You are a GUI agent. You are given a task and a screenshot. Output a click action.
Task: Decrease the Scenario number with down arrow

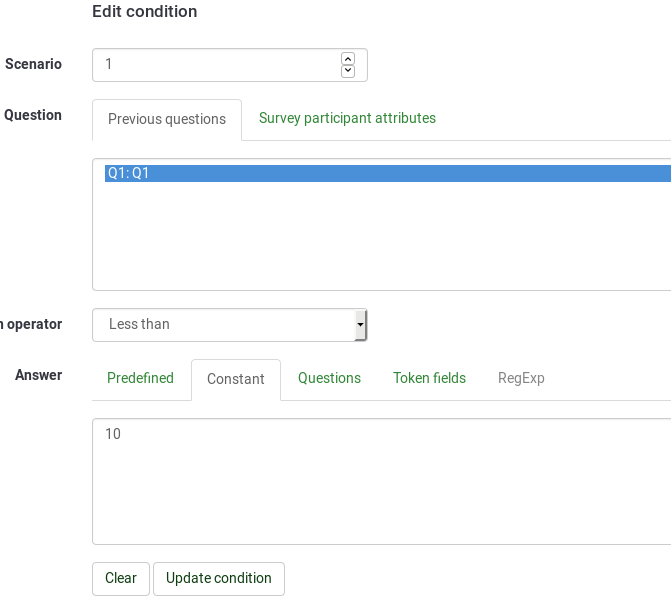pyautogui.click(x=348, y=71)
